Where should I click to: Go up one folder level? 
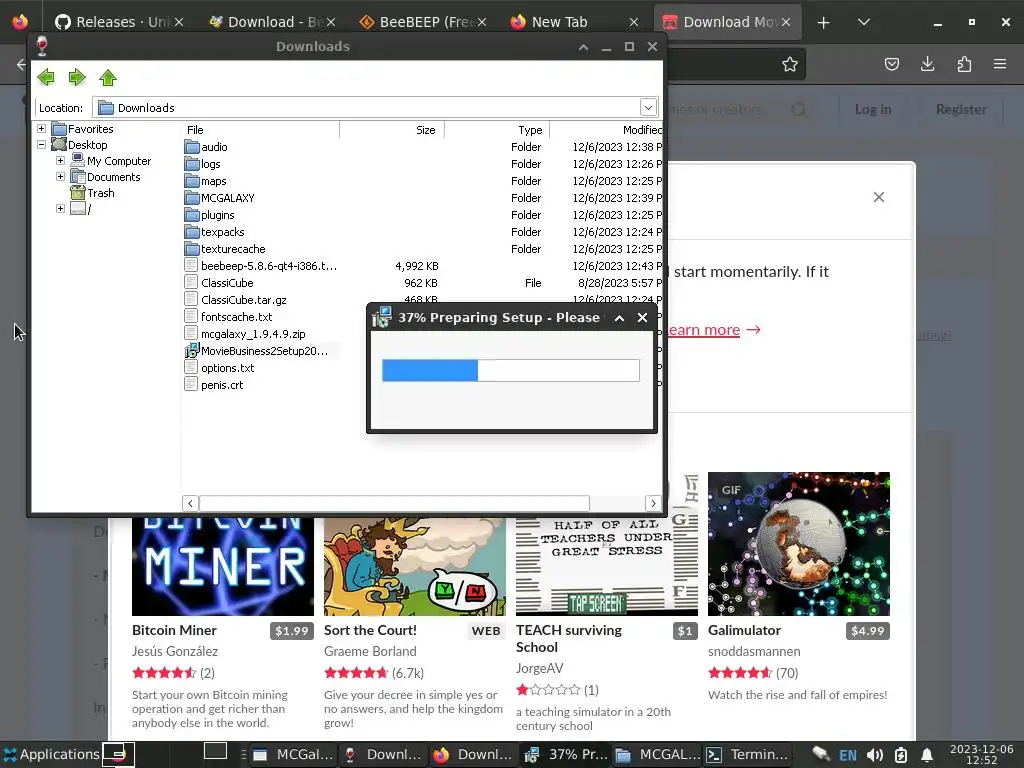108,78
